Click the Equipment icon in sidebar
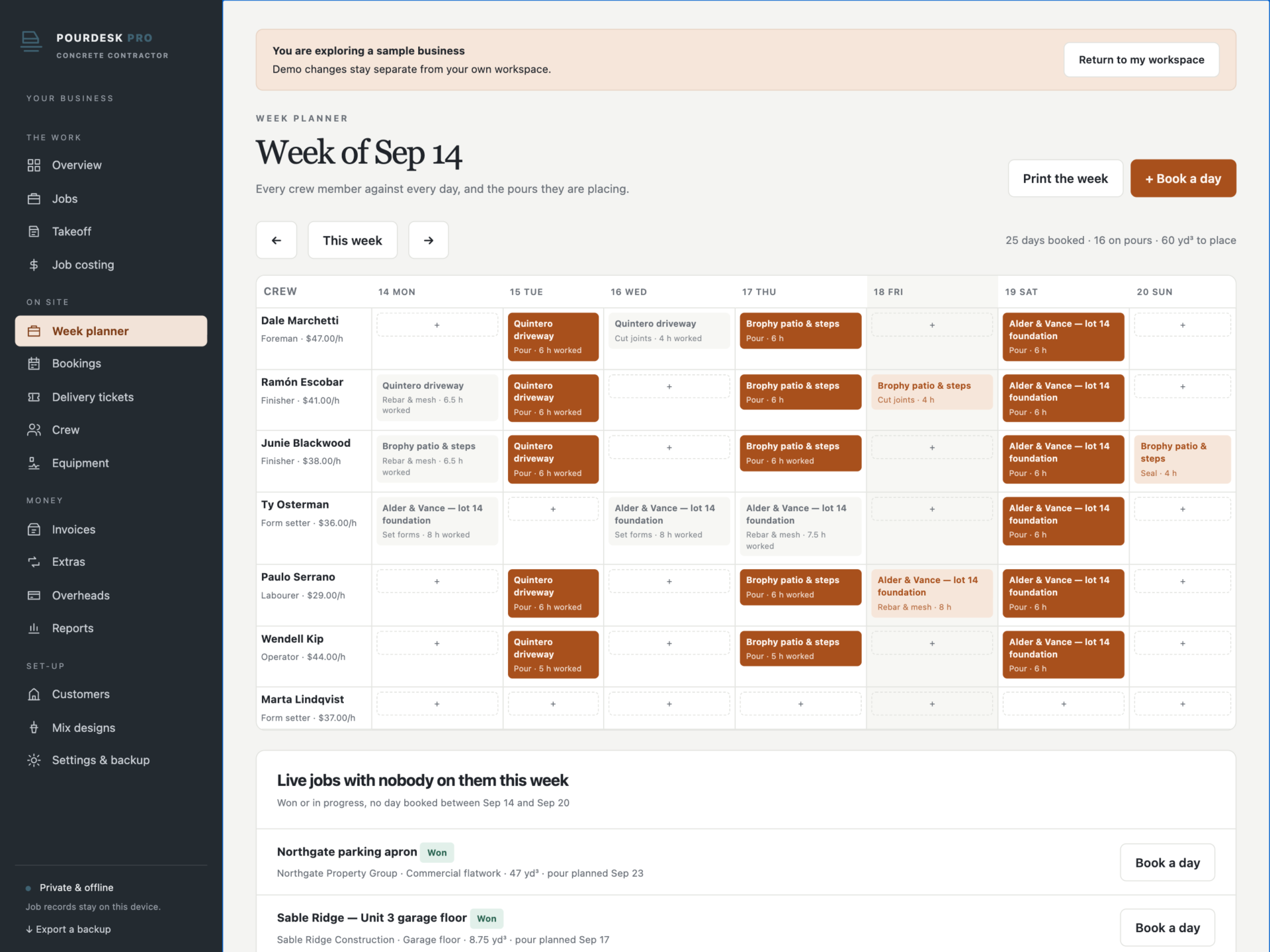 point(34,463)
